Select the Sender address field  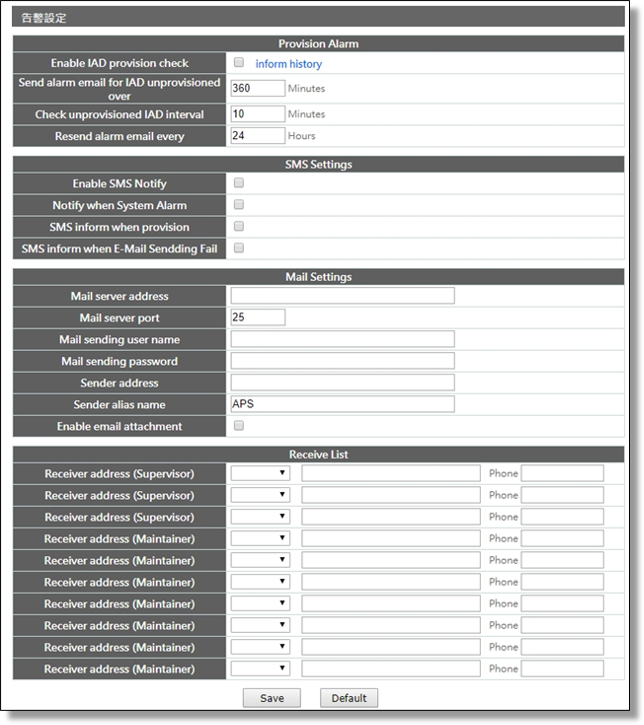(343, 382)
